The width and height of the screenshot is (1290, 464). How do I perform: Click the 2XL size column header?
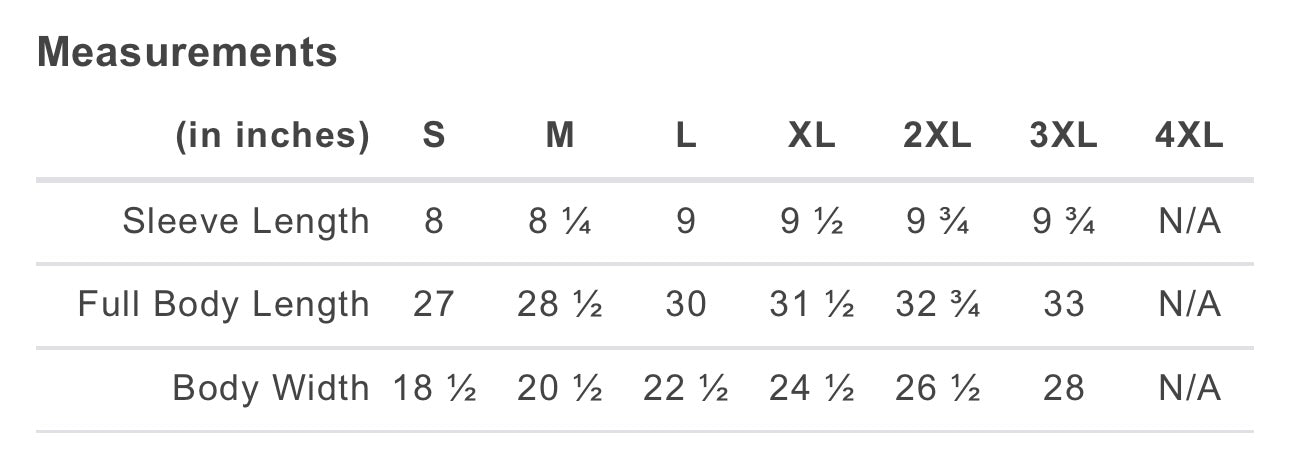937,135
